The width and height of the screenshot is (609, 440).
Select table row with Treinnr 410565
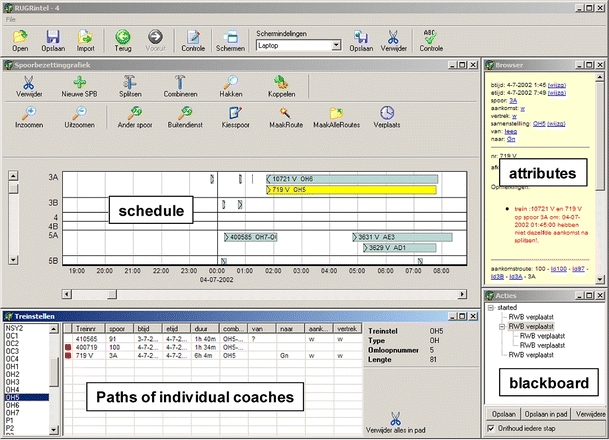click(213, 339)
